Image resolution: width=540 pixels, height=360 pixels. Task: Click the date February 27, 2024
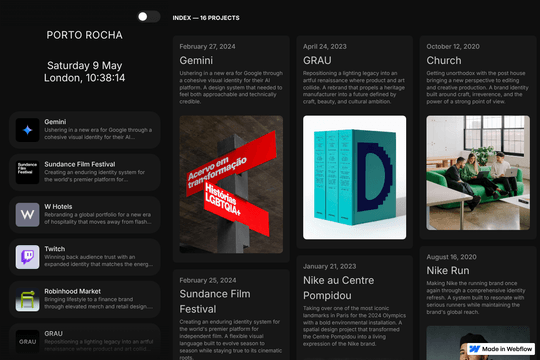(x=207, y=47)
